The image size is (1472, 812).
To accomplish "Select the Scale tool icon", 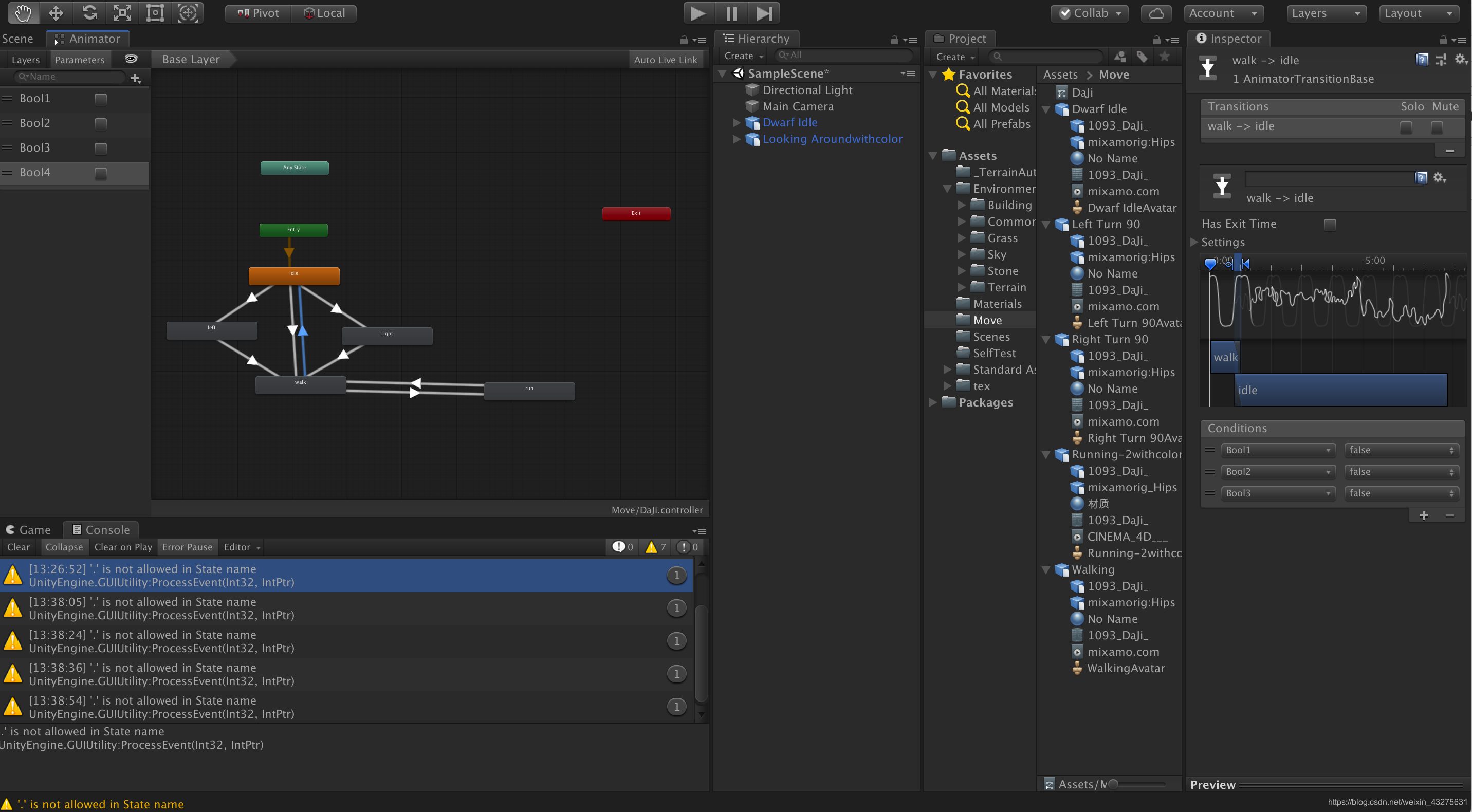I will [122, 13].
